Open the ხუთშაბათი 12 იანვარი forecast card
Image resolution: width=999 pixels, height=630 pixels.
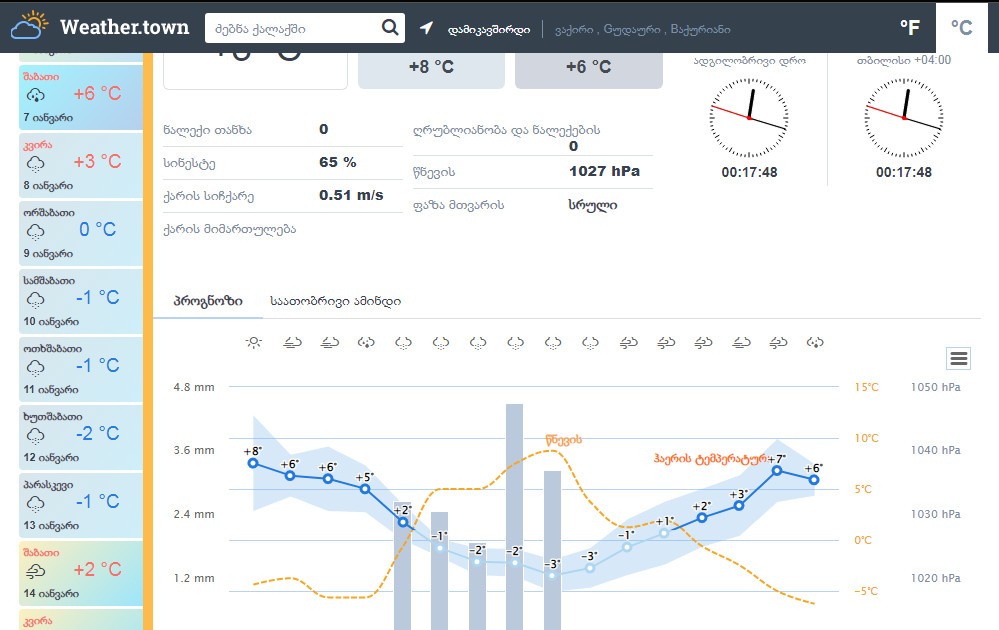tap(81, 438)
